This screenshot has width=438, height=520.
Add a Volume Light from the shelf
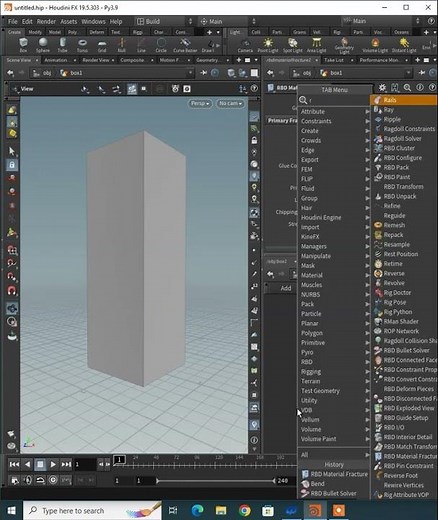(x=375, y=45)
